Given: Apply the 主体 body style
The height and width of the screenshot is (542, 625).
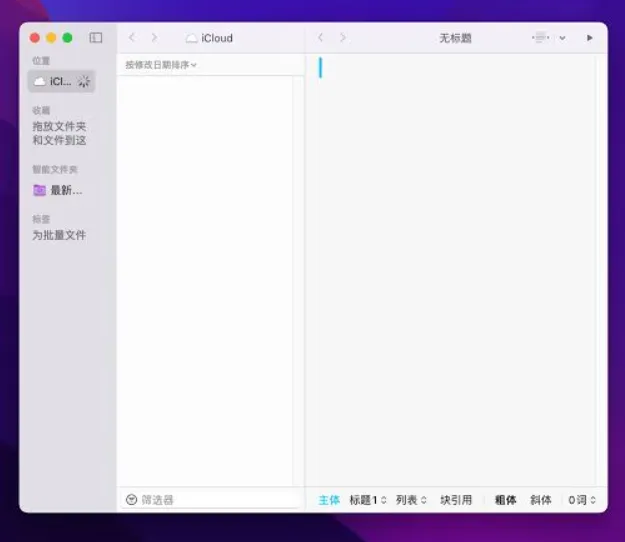Looking at the screenshot, I should pyautogui.click(x=329, y=500).
